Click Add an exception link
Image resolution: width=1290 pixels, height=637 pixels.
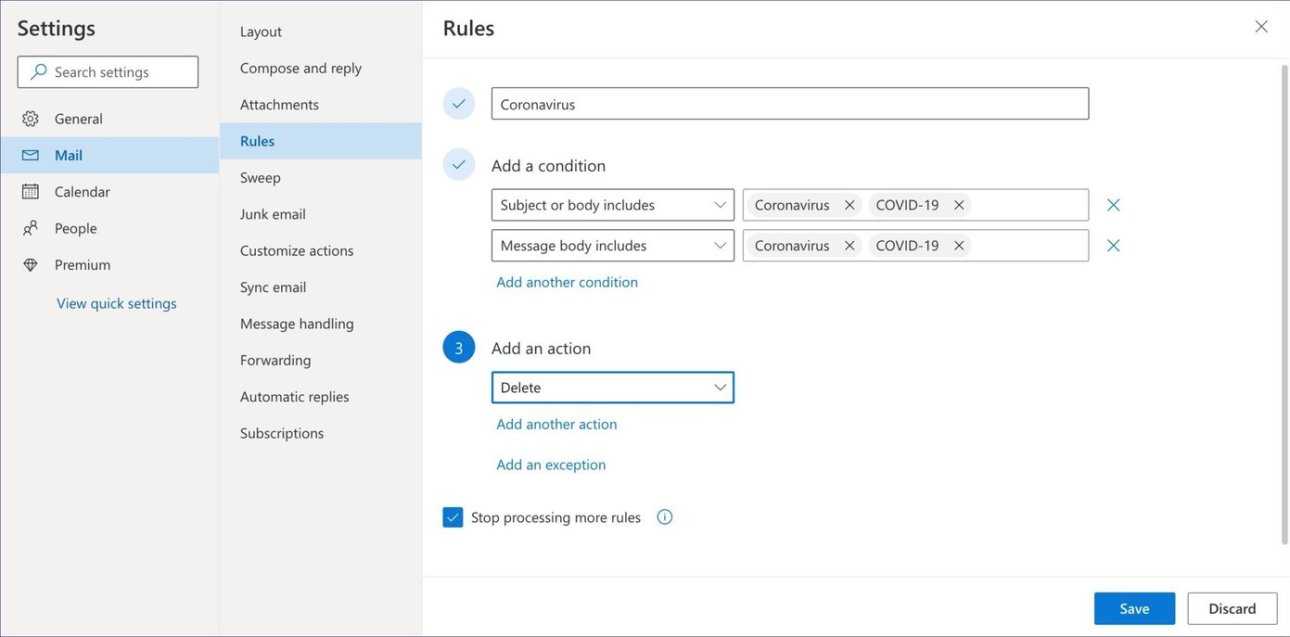(x=551, y=465)
